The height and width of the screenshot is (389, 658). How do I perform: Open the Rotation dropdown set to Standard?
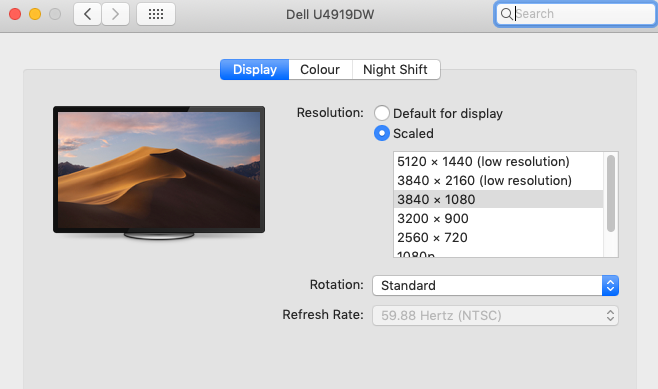(495, 285)
